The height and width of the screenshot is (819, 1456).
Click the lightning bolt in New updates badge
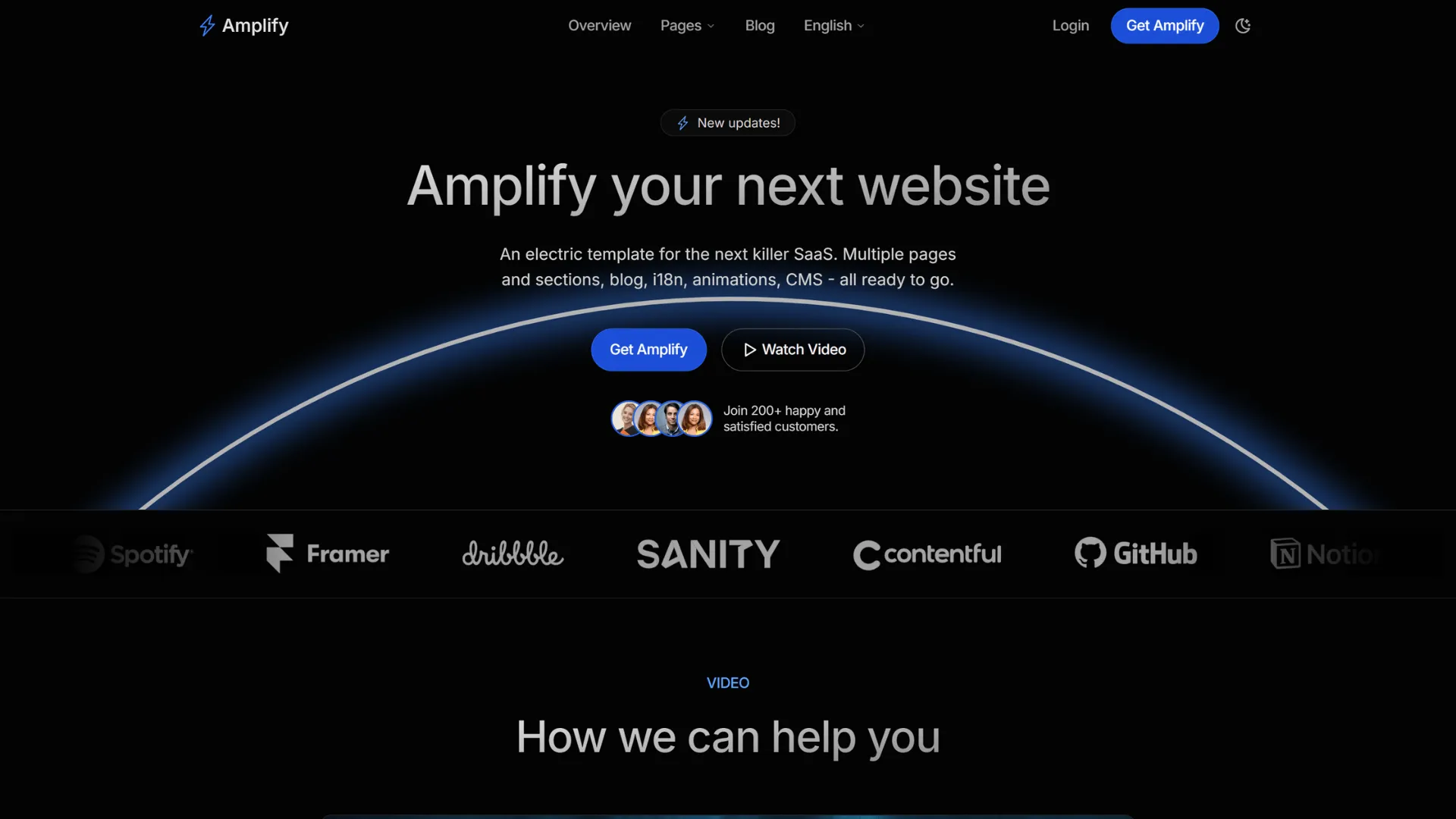681,122
